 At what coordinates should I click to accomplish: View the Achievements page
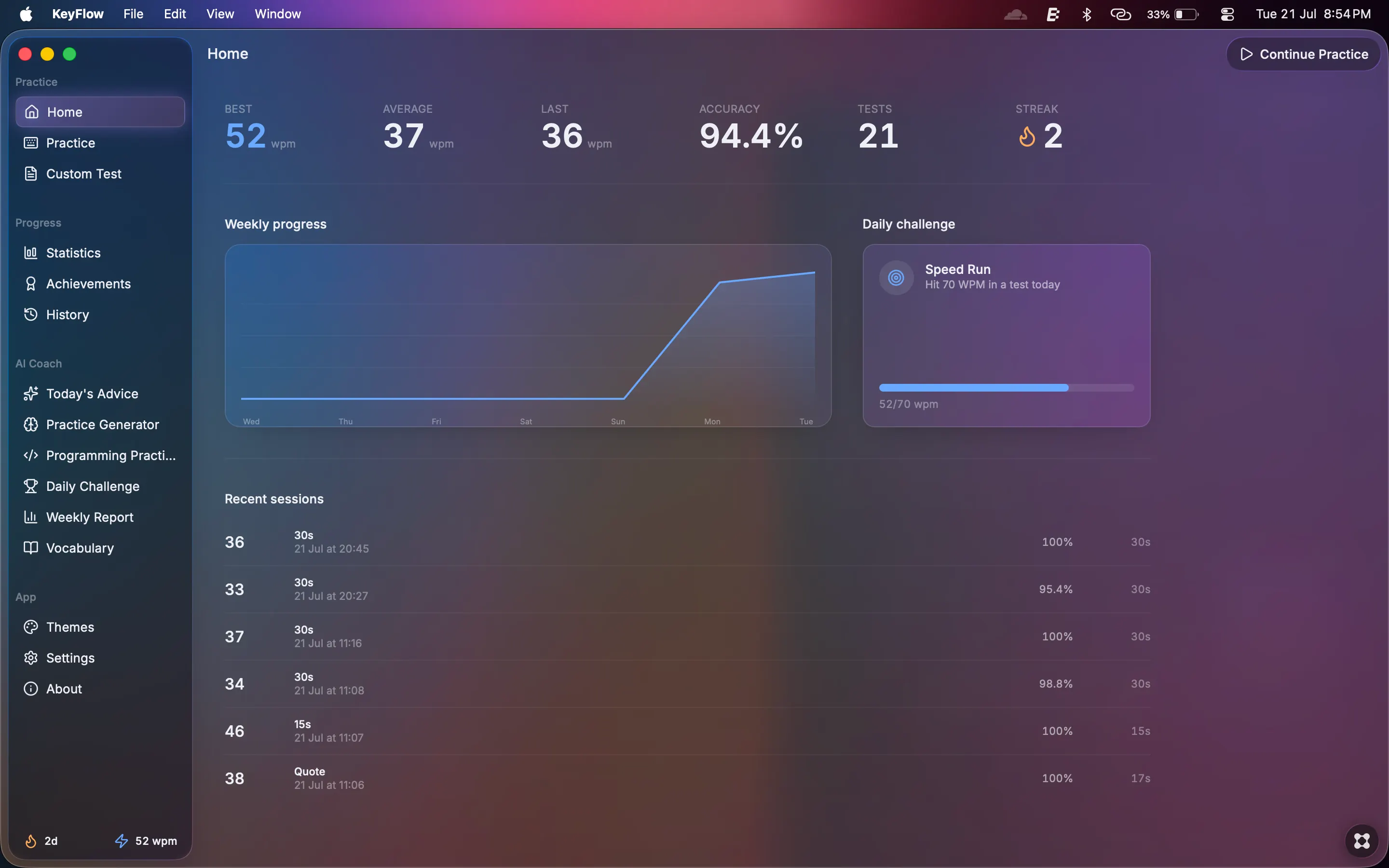coord(100,284)
